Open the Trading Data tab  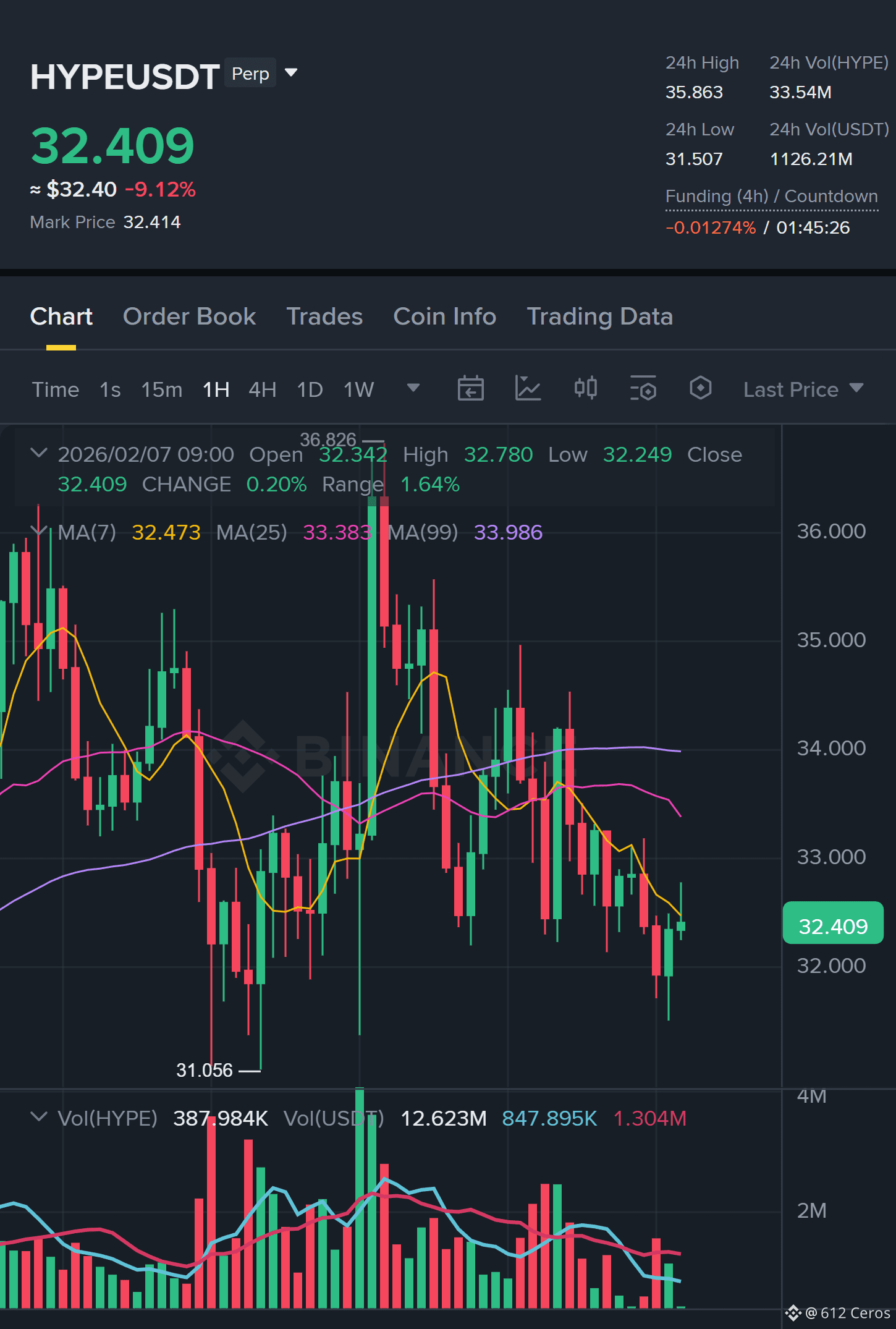pos(599,316)
